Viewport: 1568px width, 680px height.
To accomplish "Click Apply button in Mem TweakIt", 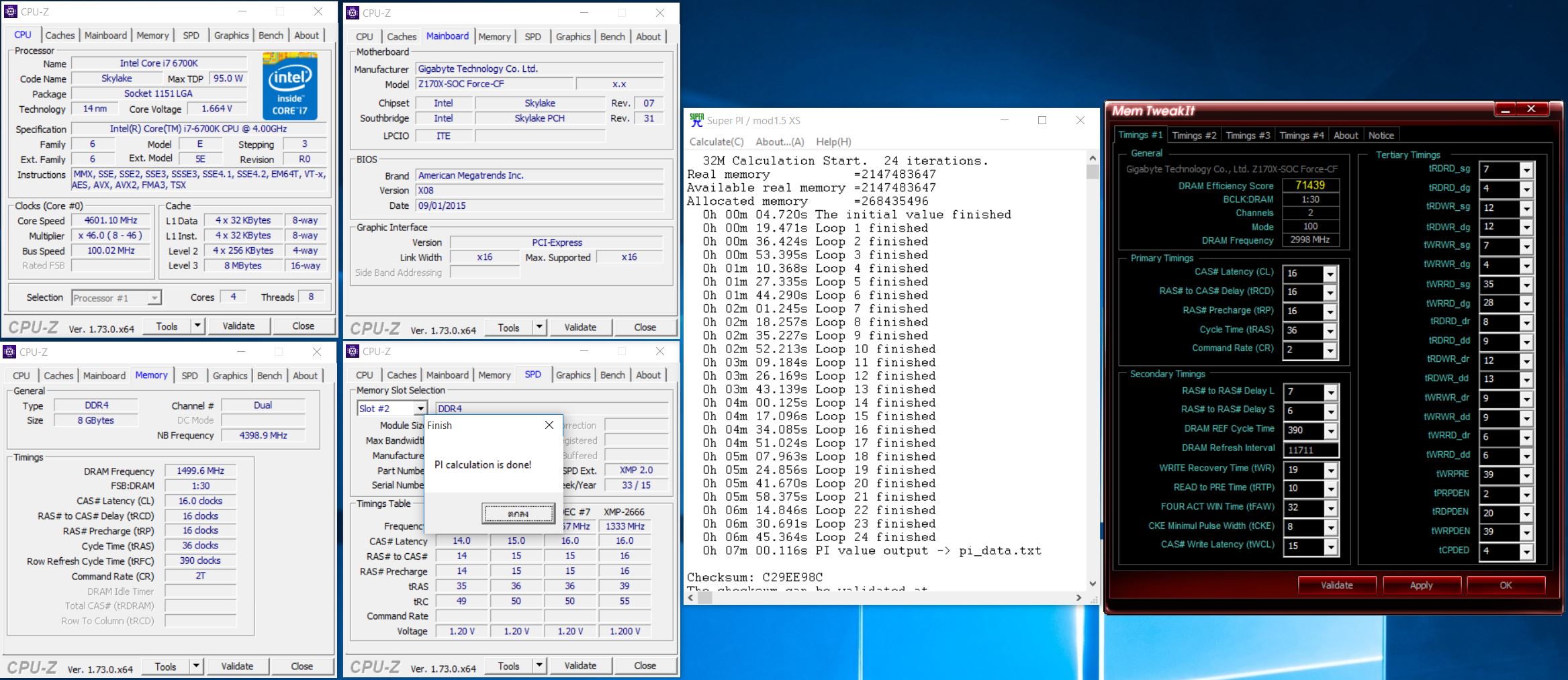I will point(1421,585).
